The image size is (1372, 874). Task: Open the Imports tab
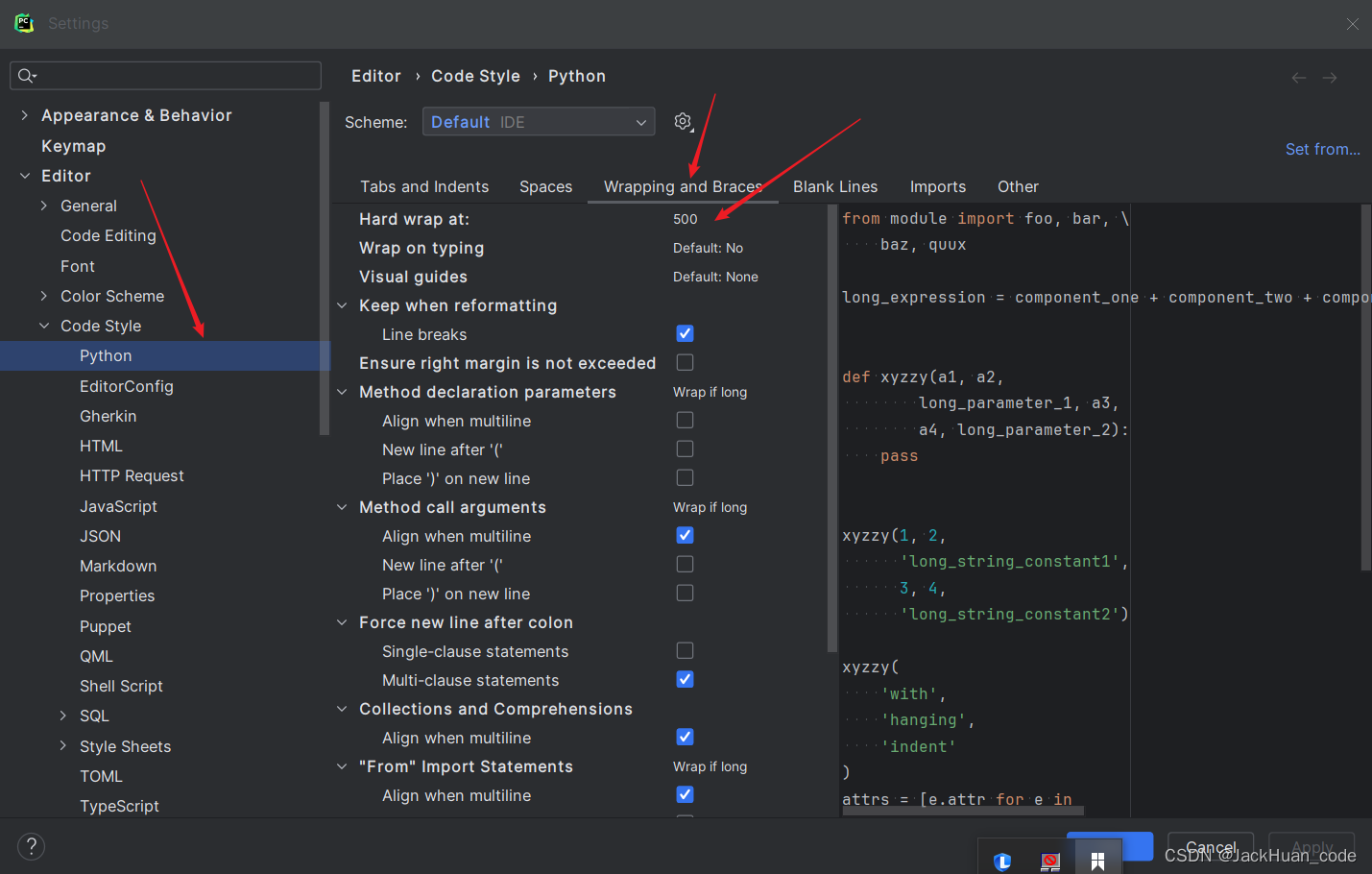tap(937, 186)
